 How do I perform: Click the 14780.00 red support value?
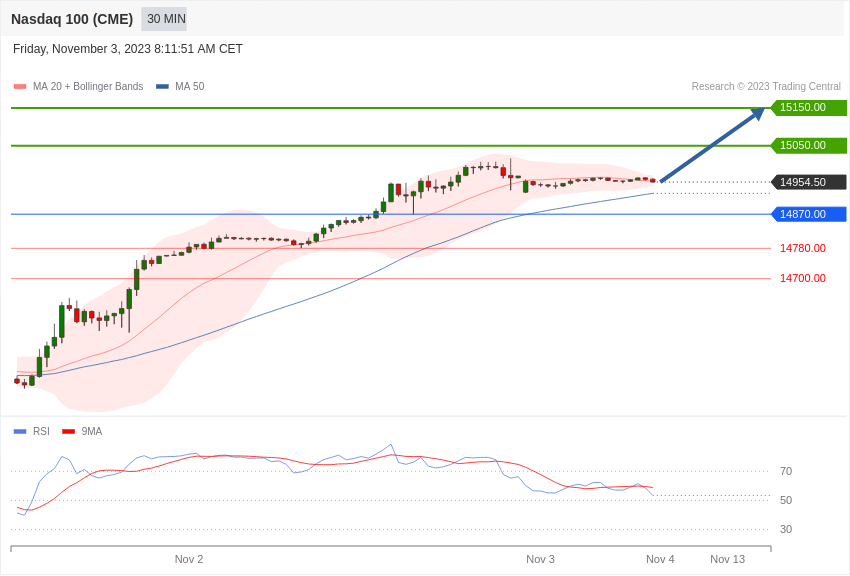803,248
